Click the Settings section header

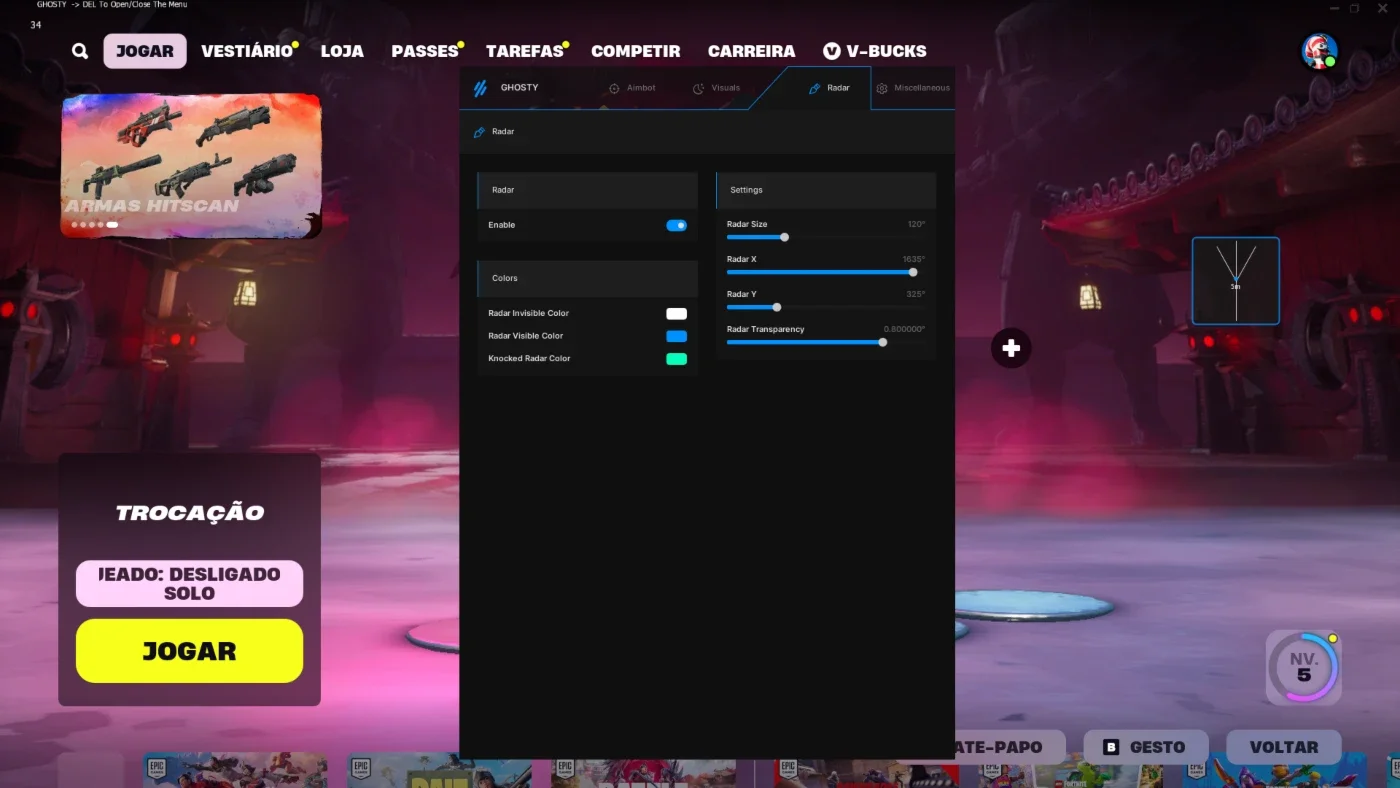(x=826, y=190)
